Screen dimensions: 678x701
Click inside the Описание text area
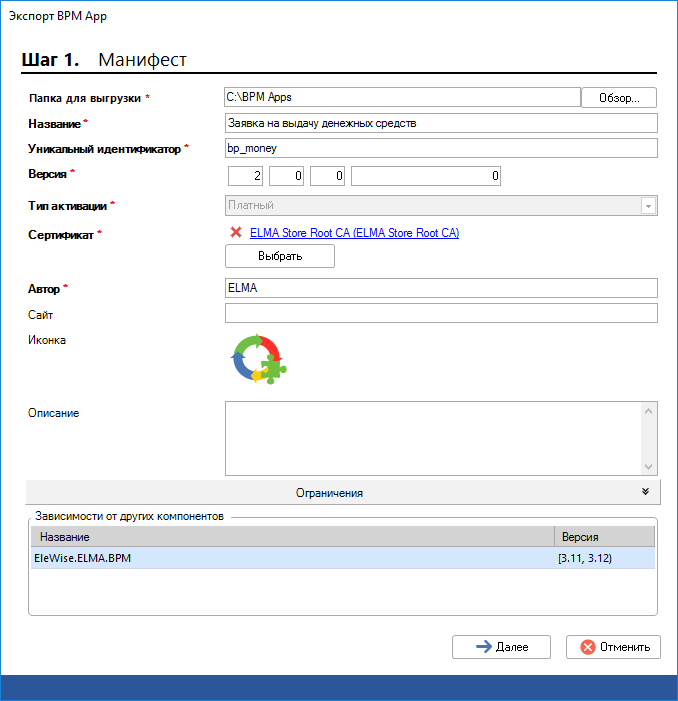434,439
